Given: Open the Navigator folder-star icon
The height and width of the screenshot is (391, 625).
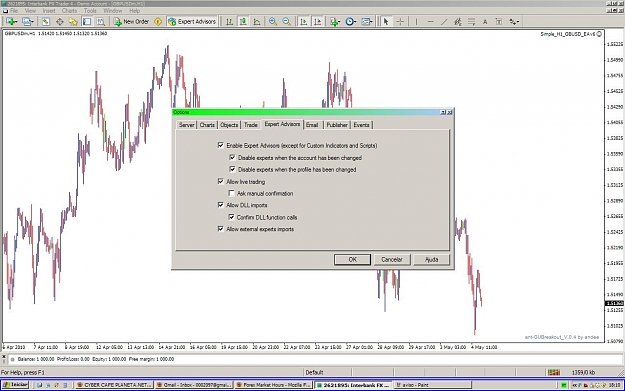Looking at the screenshot, I should (x=73, y=22).
